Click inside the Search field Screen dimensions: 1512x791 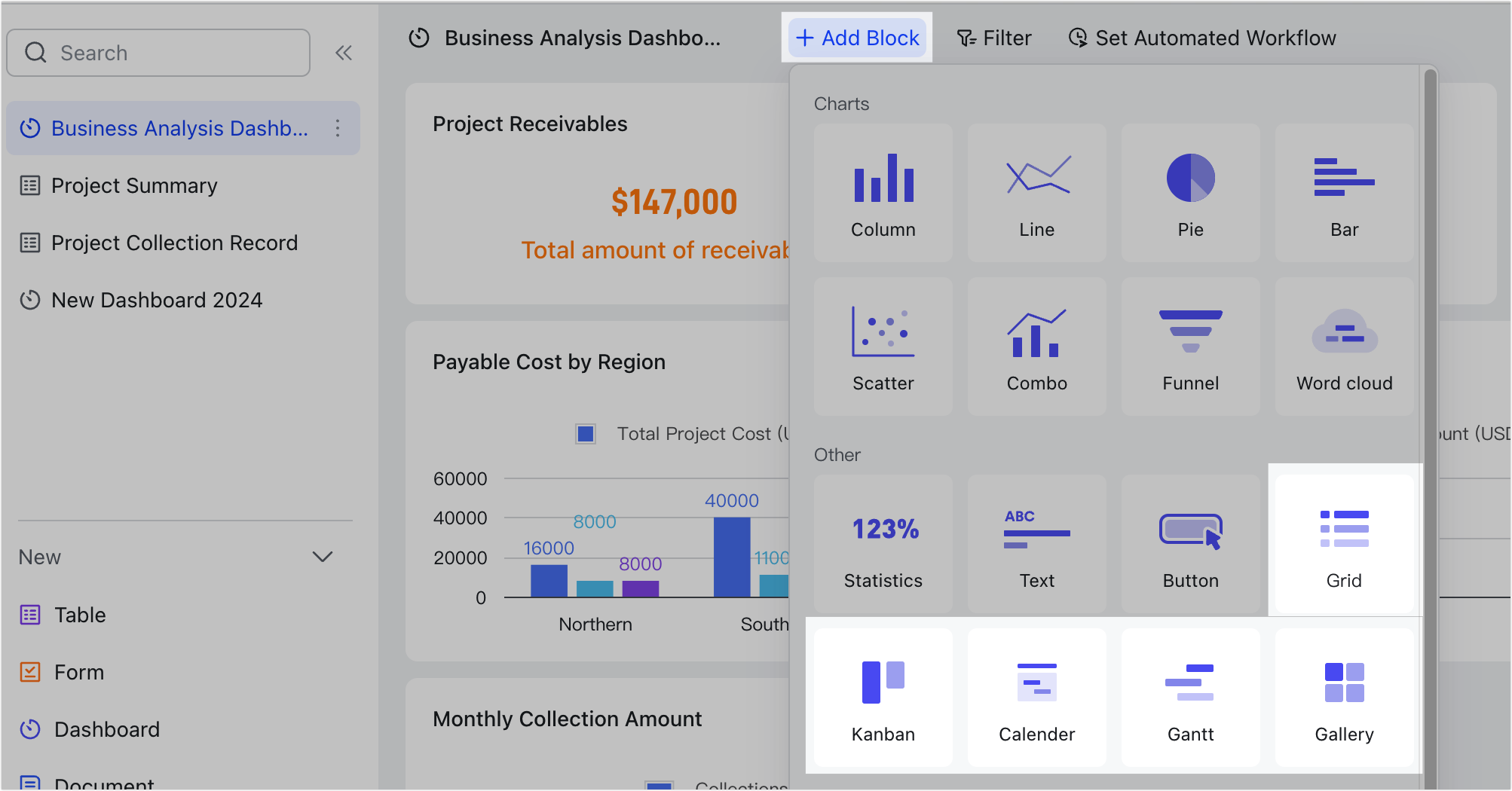(158, 52)
